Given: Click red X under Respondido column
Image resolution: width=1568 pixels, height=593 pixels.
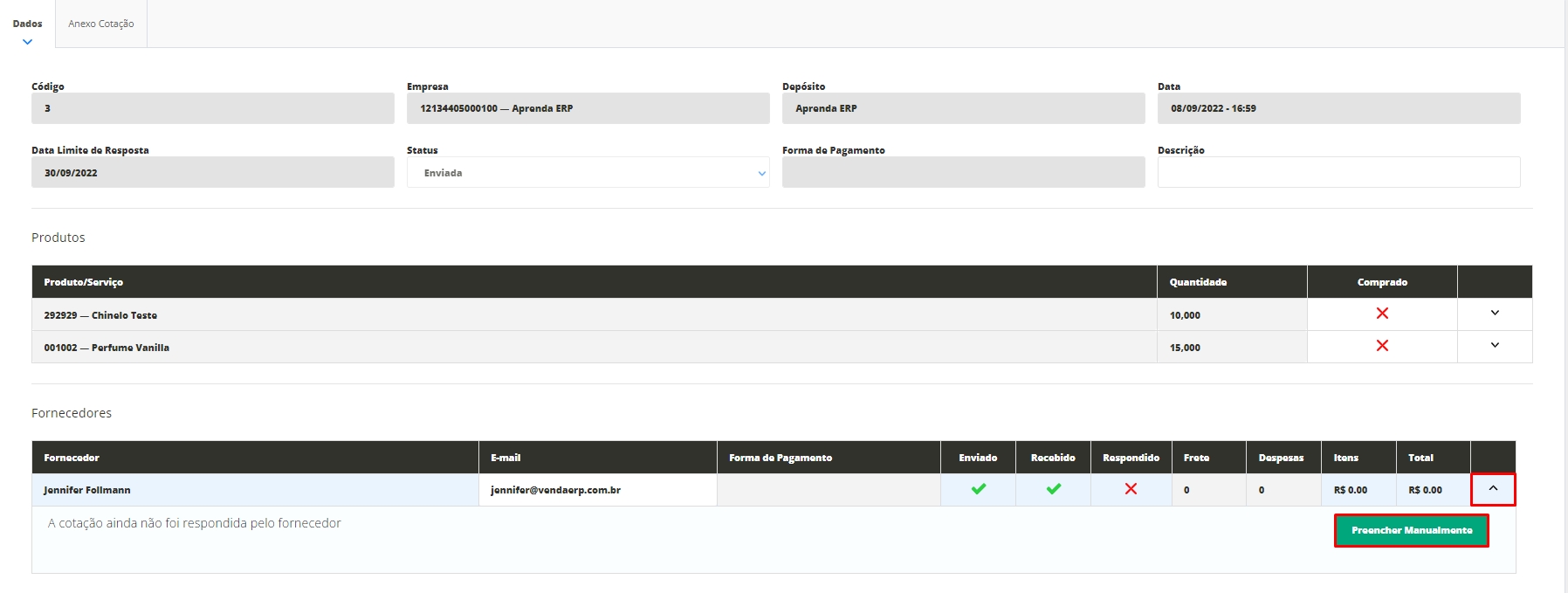Looking at the screenshot, I should 1131,489.
